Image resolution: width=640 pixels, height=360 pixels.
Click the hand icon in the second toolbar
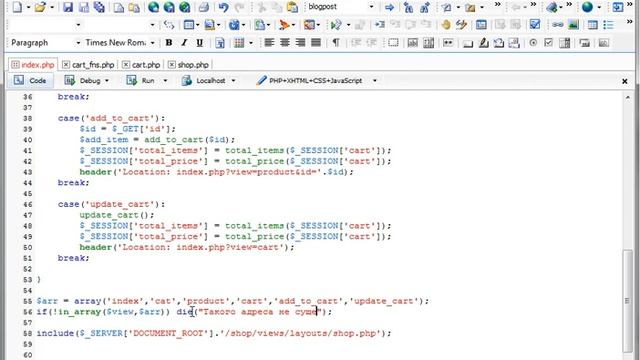pos(446,25)
